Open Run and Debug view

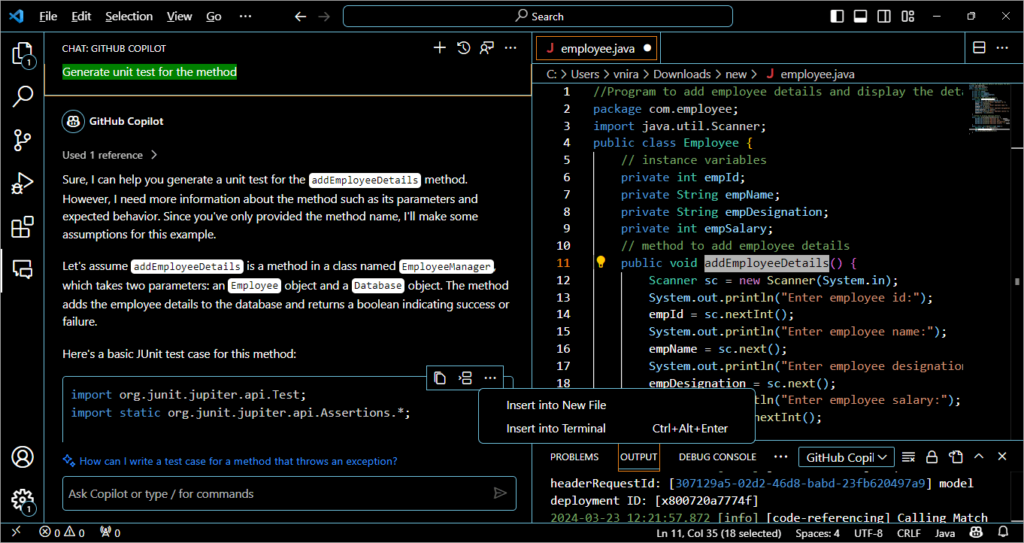coord(22,184)
